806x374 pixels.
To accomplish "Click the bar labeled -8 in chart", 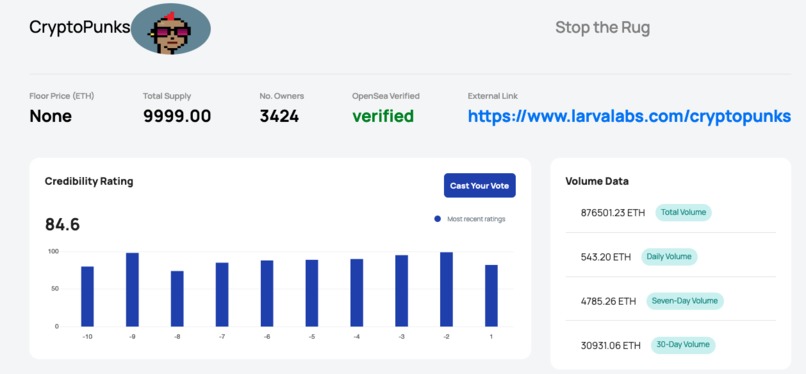I will pyautogui.click(x=177, y=298).
